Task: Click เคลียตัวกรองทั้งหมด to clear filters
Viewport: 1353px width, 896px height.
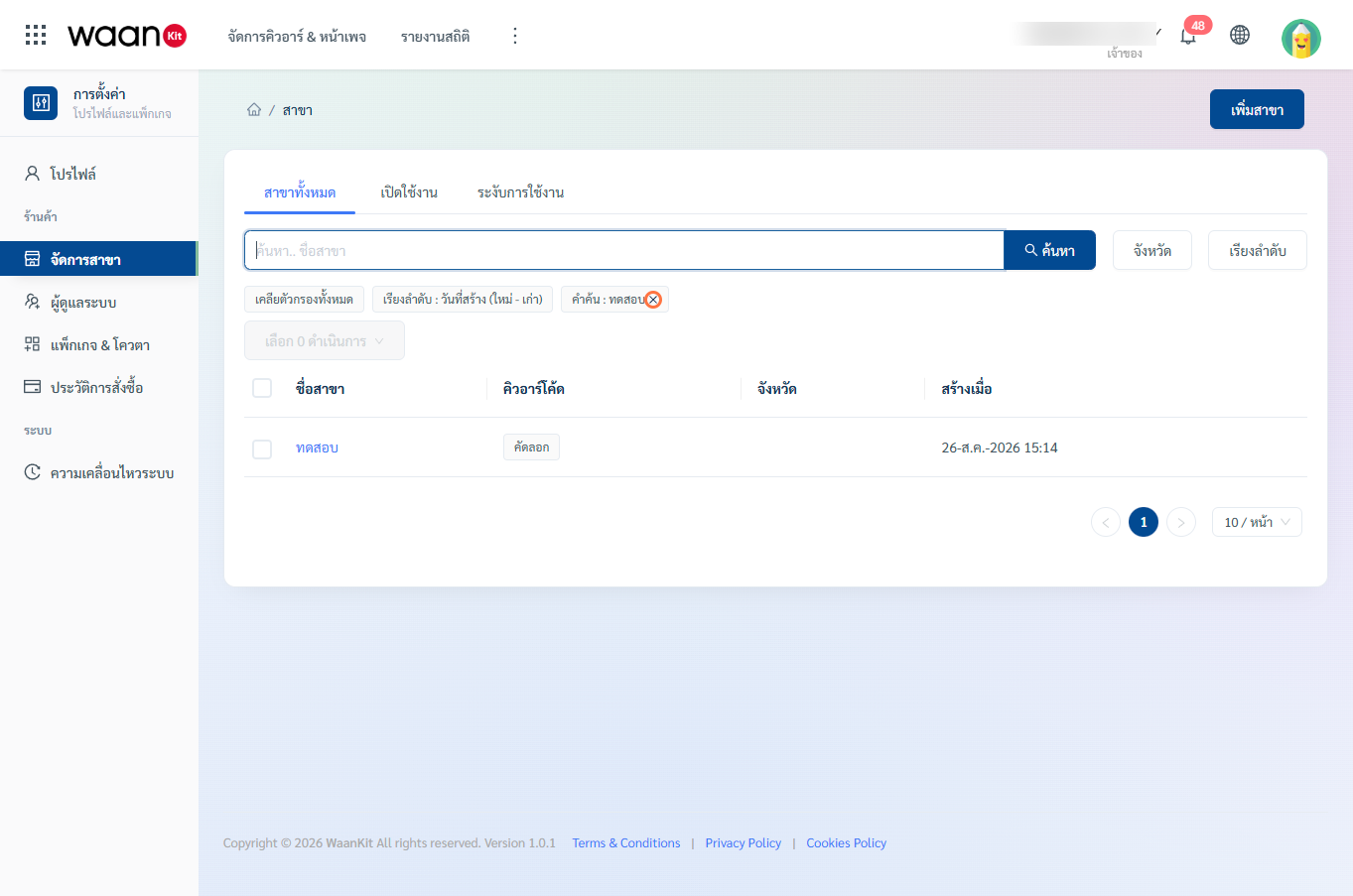Action: coord(304,300)
